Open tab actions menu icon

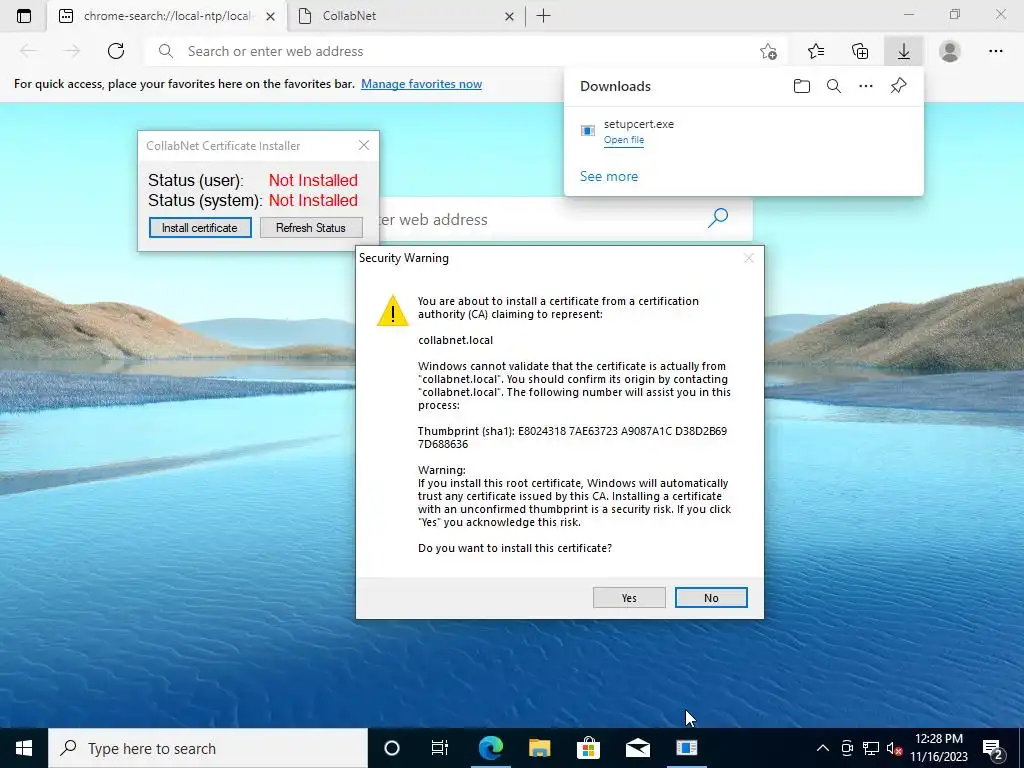click(x=24, y=16)
